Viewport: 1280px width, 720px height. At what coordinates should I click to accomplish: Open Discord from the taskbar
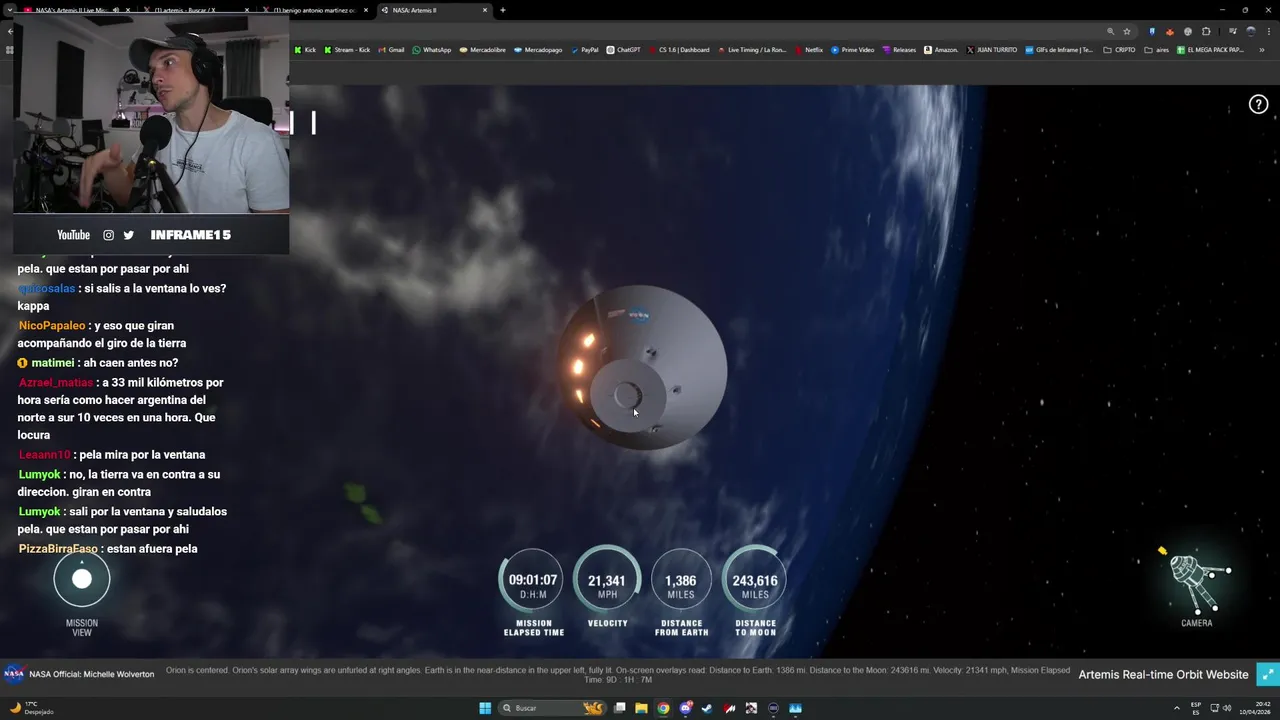tap(686, 708)
